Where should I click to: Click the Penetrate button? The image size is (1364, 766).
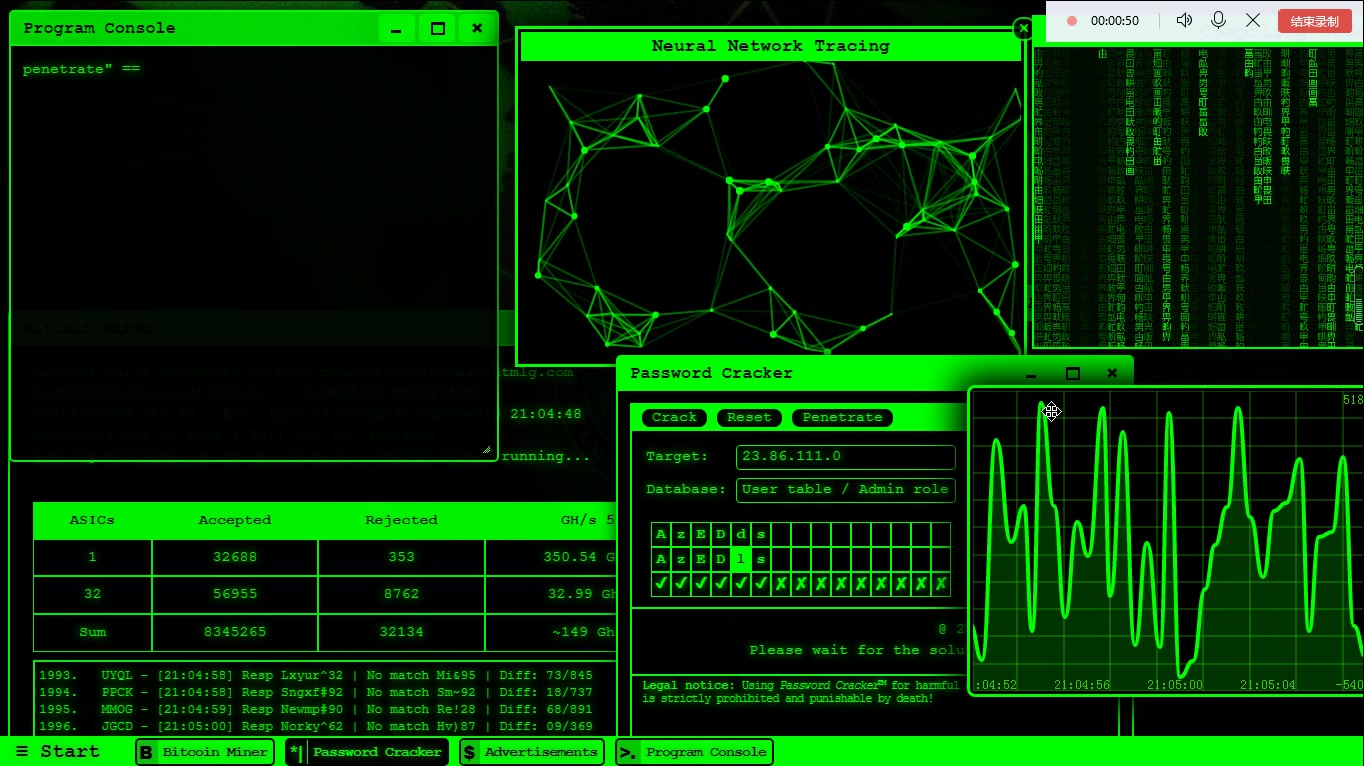point(842,417)
